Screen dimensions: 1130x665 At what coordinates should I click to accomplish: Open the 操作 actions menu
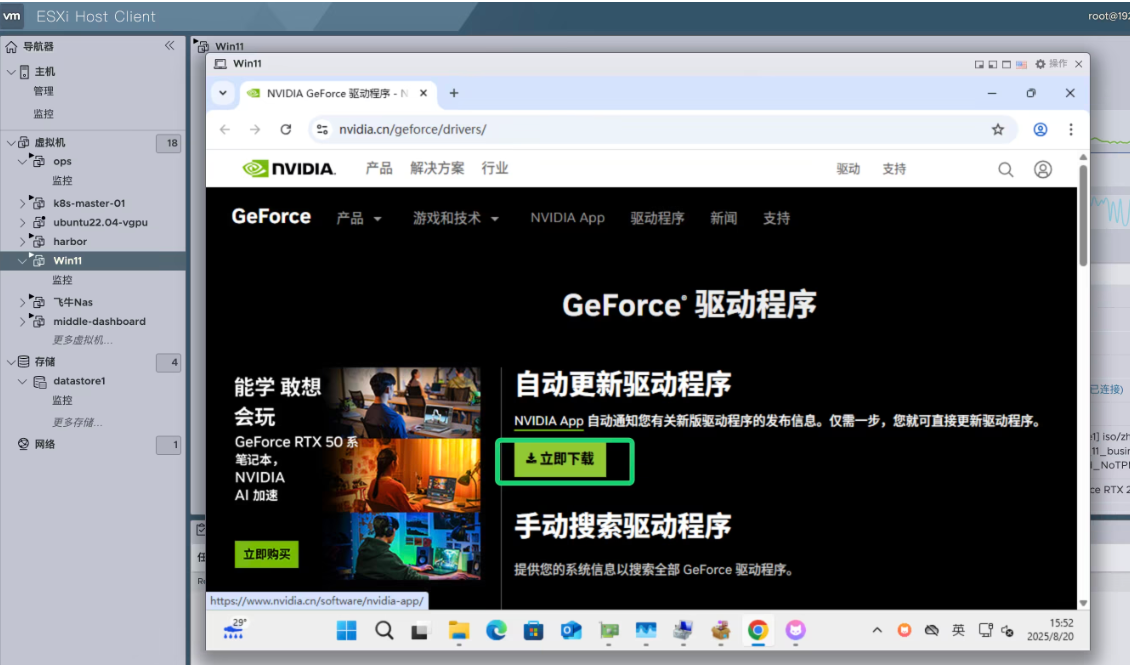(x=1058, y=63)
